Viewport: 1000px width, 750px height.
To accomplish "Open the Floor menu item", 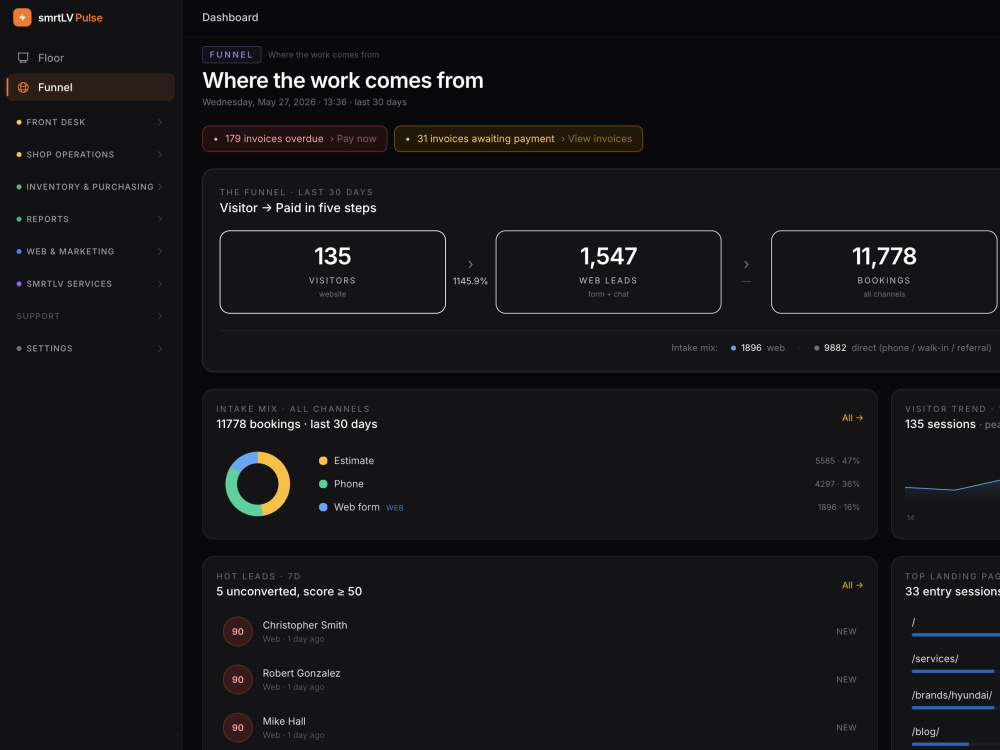I will [90, 58].
